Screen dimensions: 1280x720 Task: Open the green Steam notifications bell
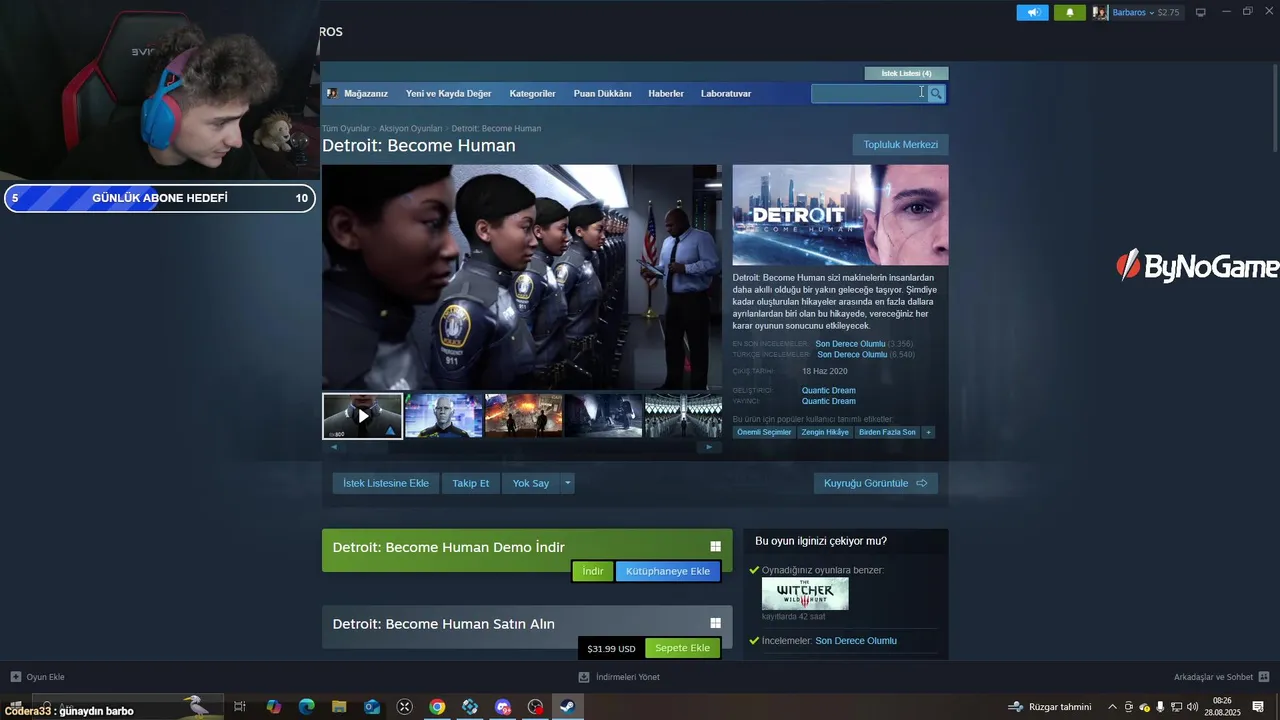click(1069, 13)
